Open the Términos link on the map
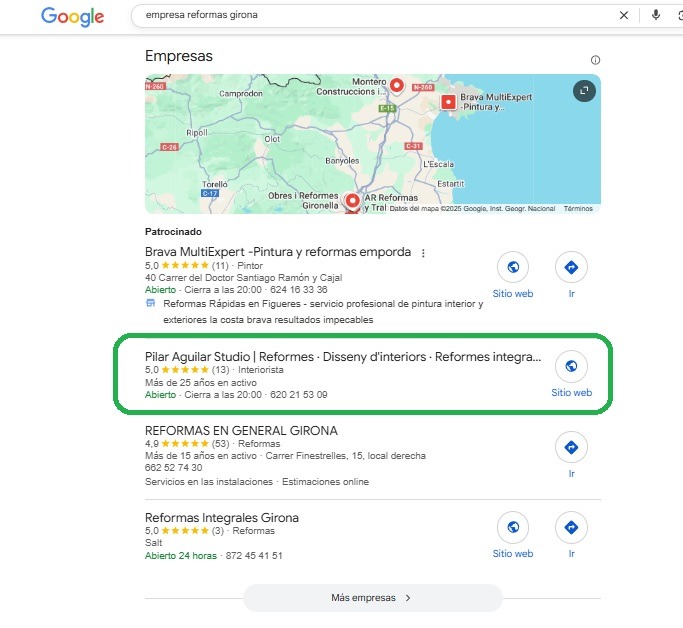The width and height of the screenshot is (683, 628). (x=578, y=209)
